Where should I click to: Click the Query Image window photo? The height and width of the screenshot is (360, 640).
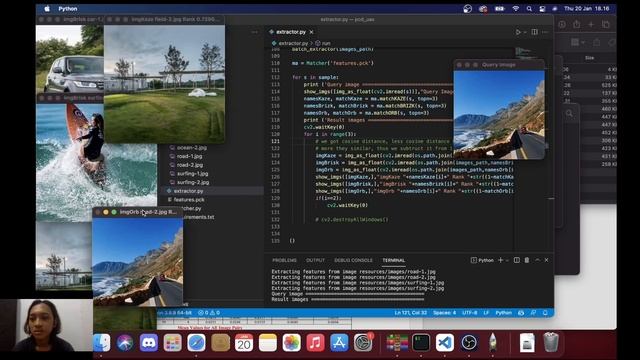499,115
